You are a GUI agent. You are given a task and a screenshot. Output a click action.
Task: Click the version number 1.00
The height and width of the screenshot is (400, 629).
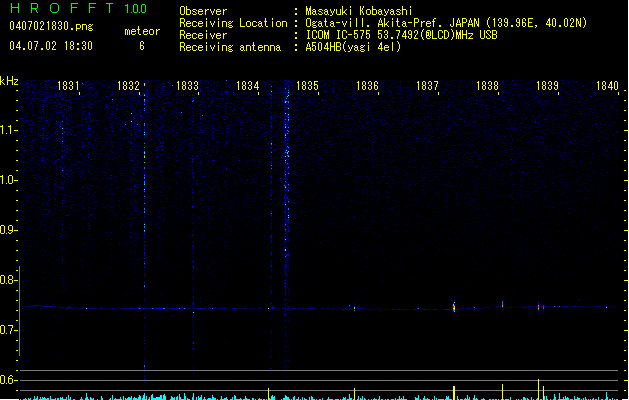[x=135, y=9]
